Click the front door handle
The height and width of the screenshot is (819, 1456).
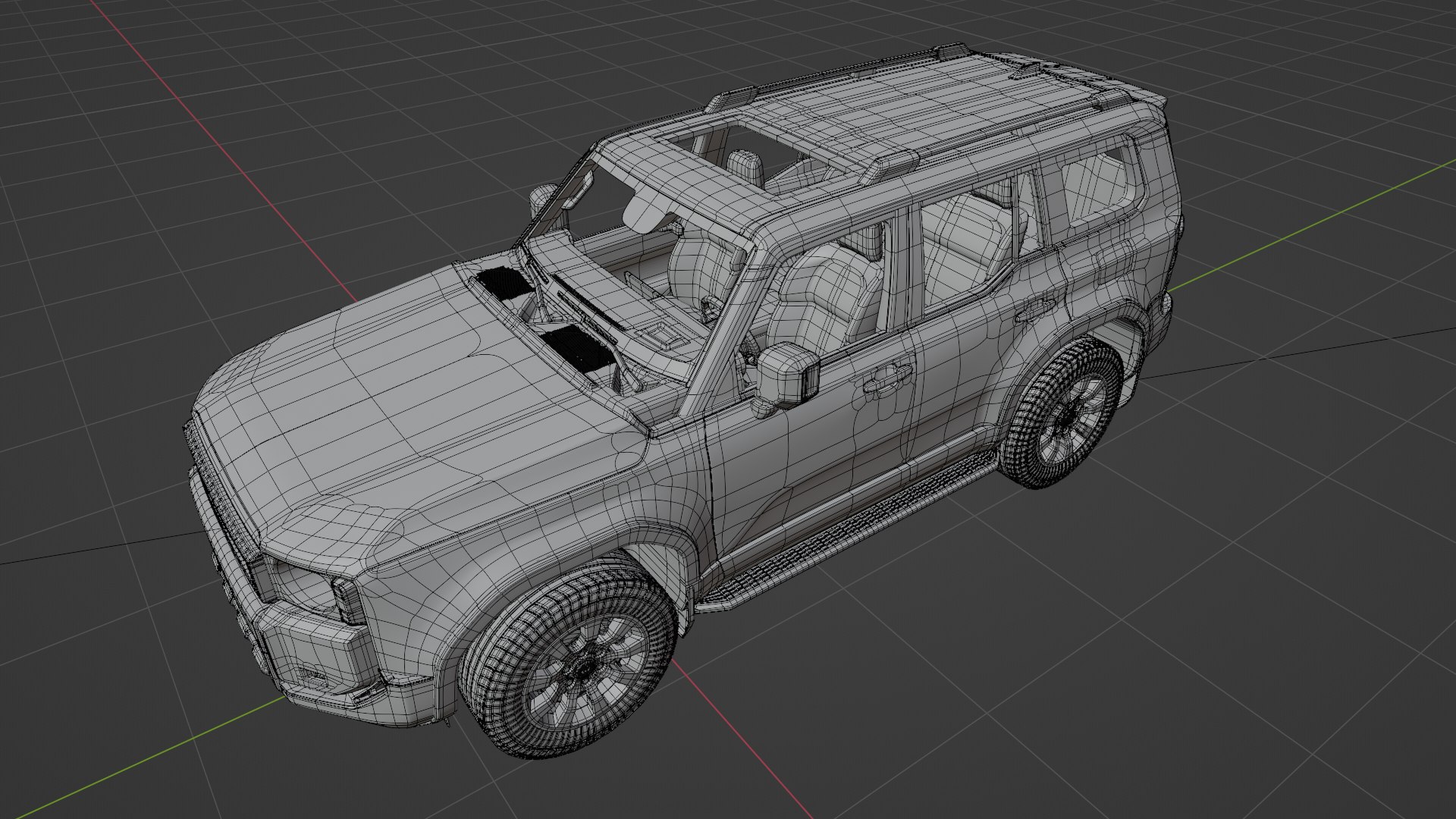887,378
